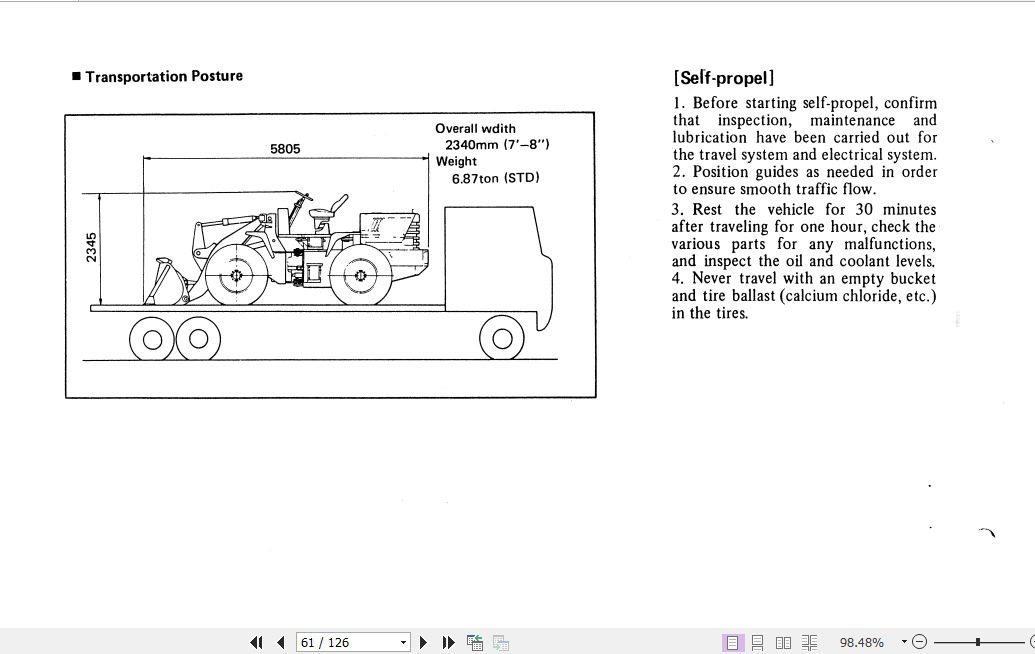Click the zoom out minus button

tap(919, 641)
